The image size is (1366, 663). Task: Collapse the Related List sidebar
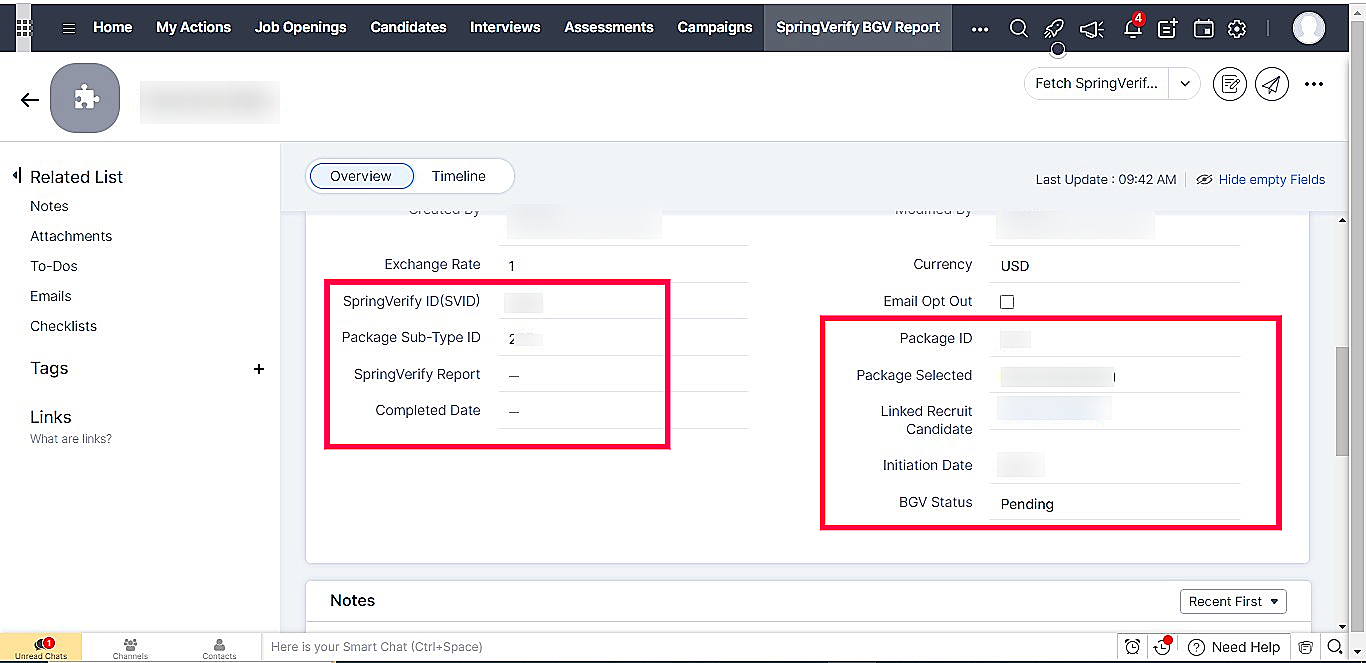point(17,176)
